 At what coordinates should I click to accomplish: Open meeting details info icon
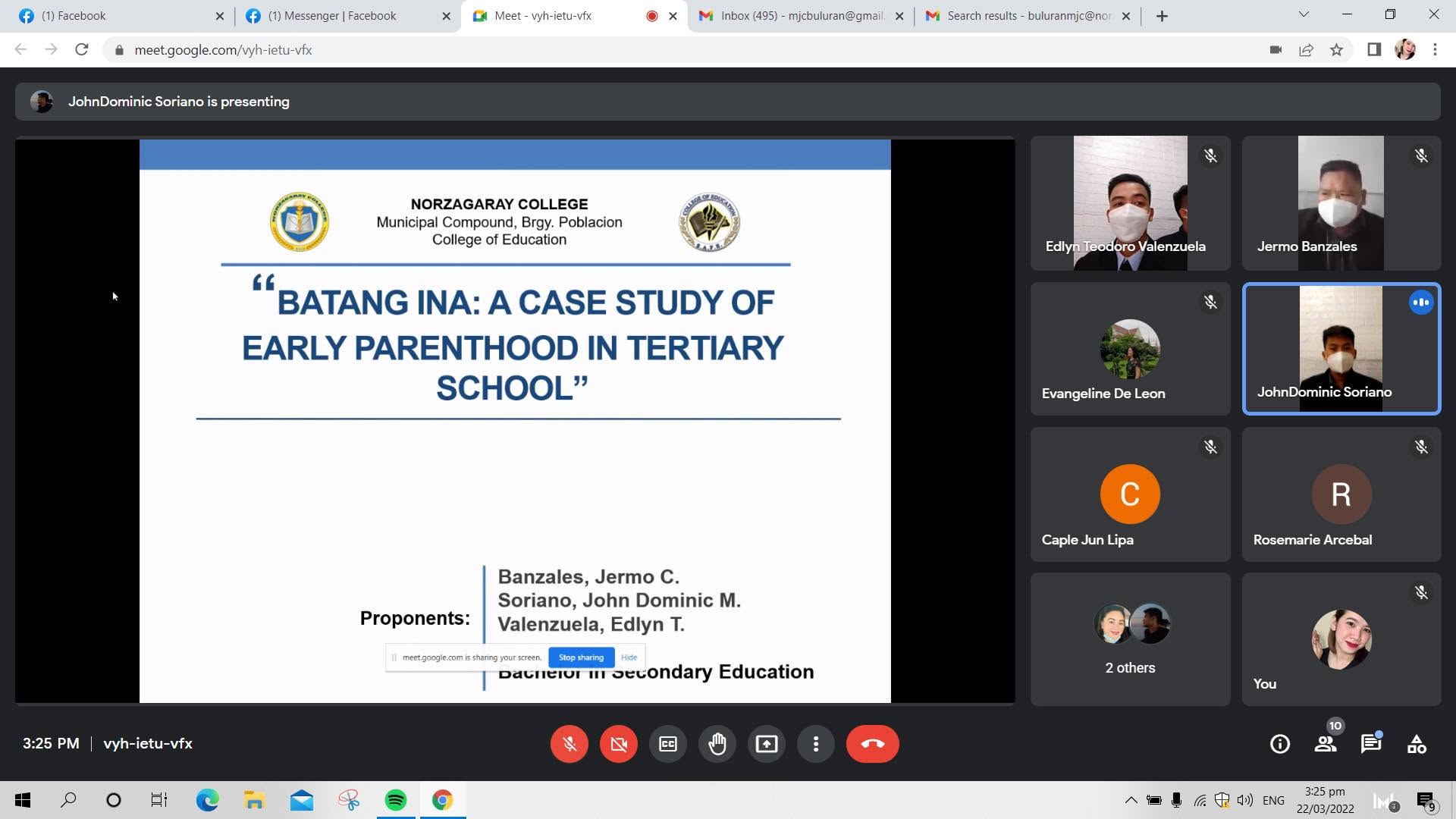pyautogui.click(x=1279, y=744)
